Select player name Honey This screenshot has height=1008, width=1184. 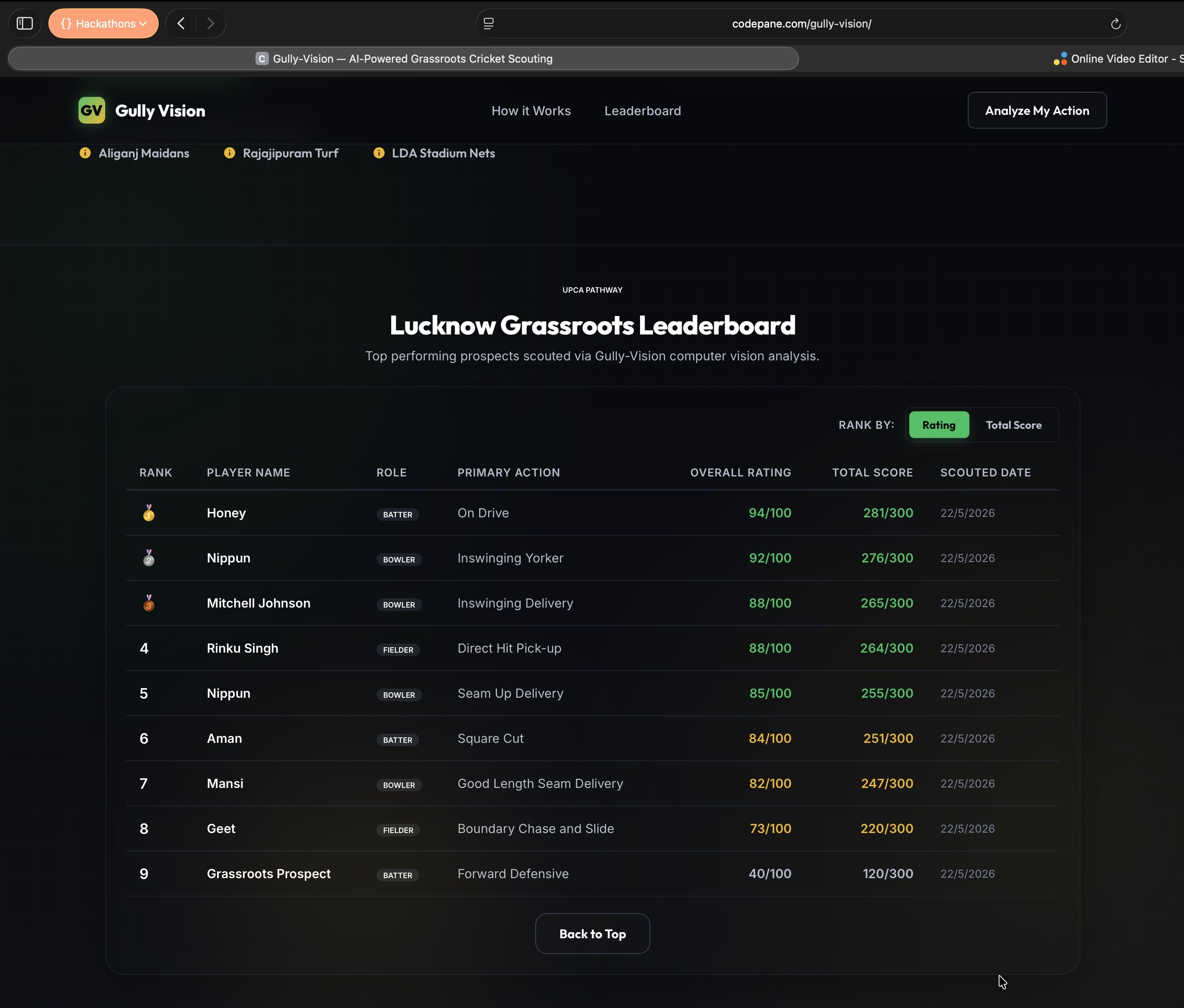pyautogui.click(x=226, y=513)
